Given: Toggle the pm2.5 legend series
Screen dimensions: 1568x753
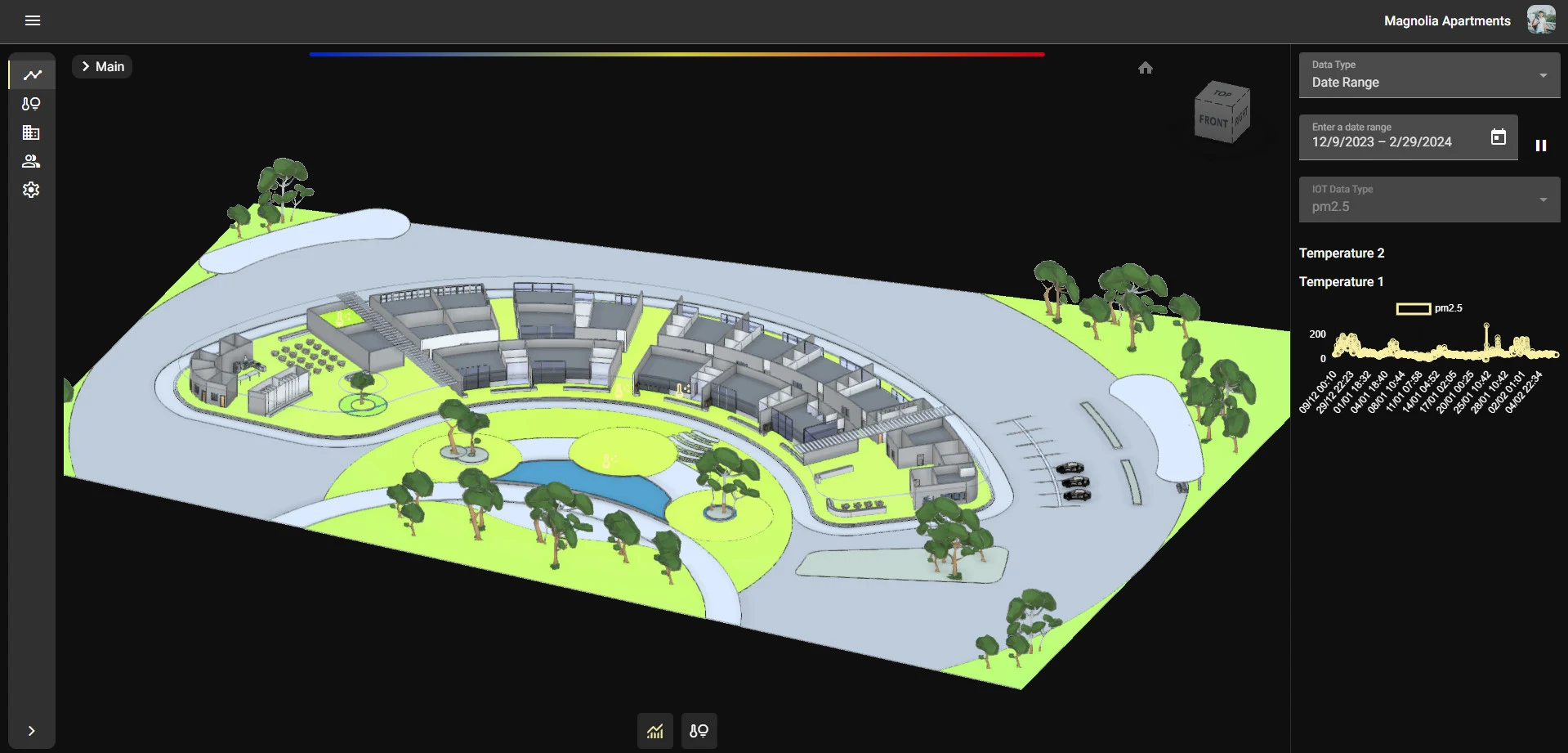Looking at the screenshot, I should [x=1414, y=308].
